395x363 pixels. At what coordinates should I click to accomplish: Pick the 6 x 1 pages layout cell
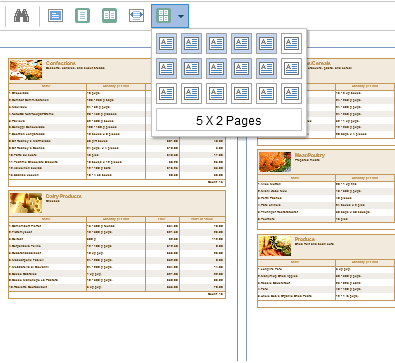(x=291, y=43)
